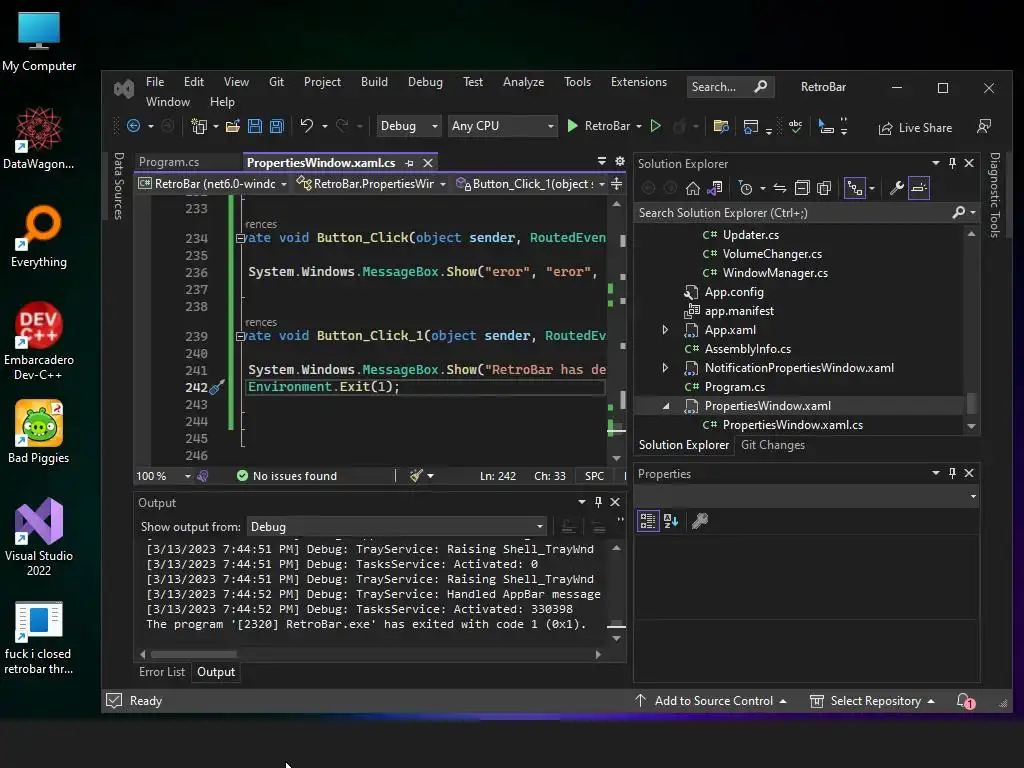Click Add to Source Control
1024x768 pixels.
click(711, 701)
